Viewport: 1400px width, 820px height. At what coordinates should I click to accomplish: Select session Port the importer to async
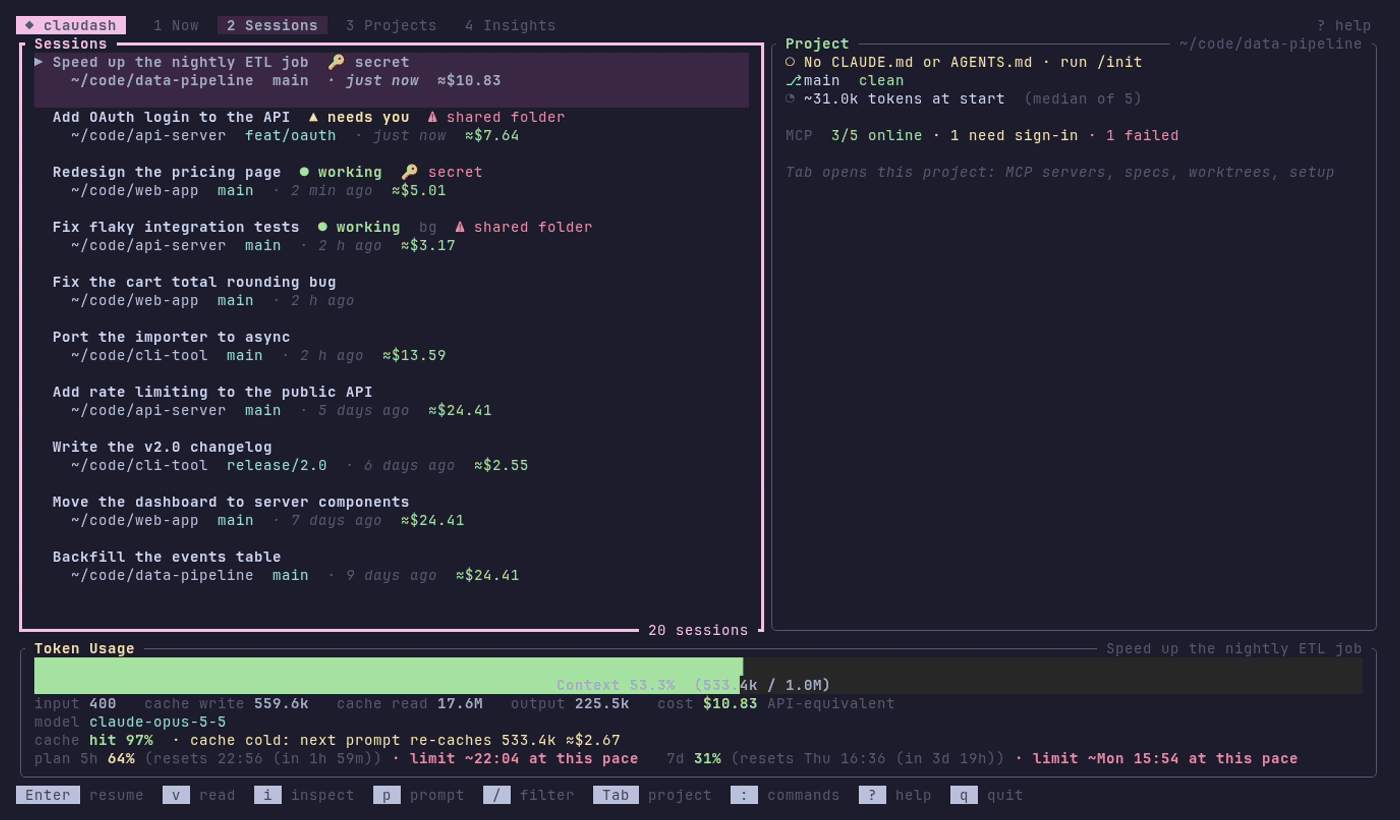click(391, 346)
